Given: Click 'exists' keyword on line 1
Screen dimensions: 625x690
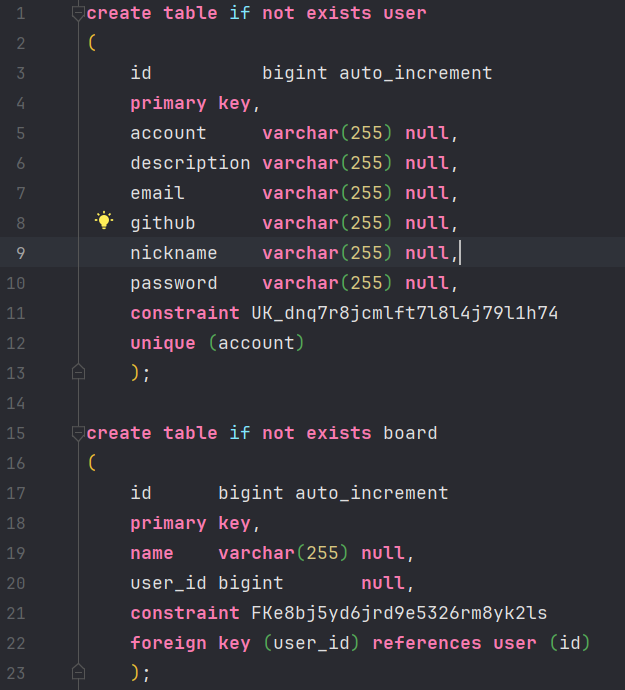Looking at the screenshot, I should 339,13.
